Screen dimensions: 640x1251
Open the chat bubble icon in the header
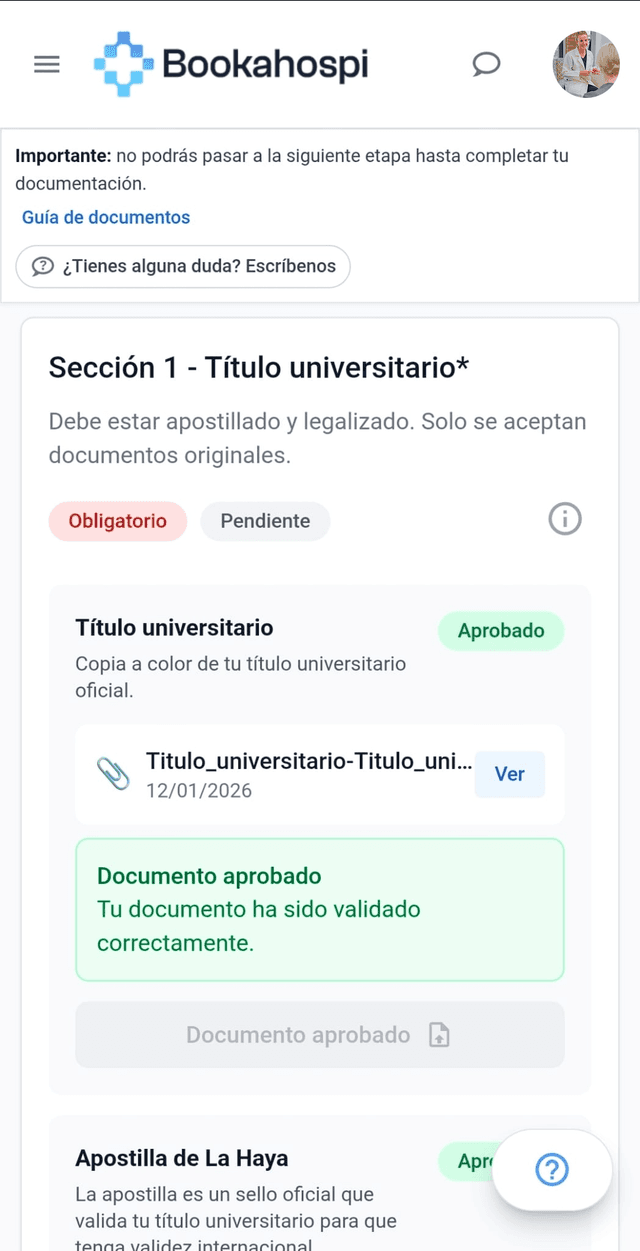point(486,63)
